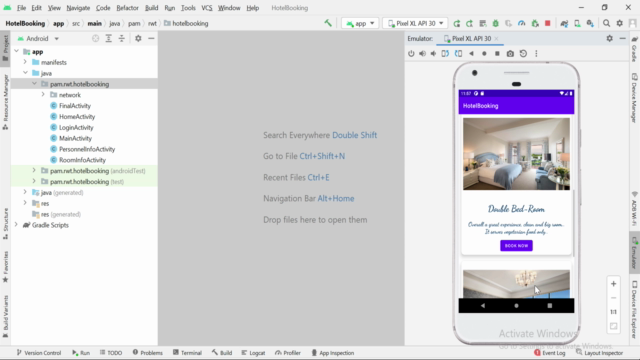640x360 pixels.
Task: Click the emulator volume up icon
Action: click(x=422, y=53)
